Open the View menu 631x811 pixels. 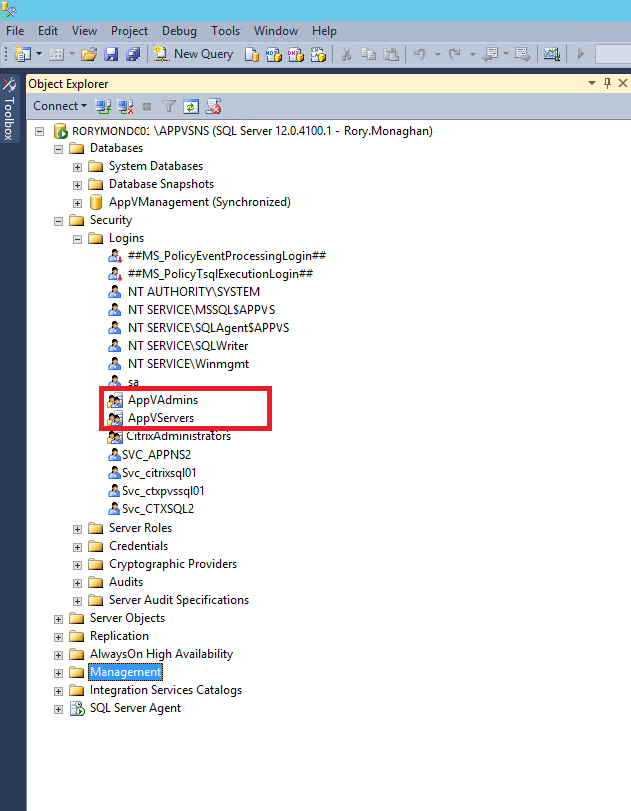pos(84,31)
